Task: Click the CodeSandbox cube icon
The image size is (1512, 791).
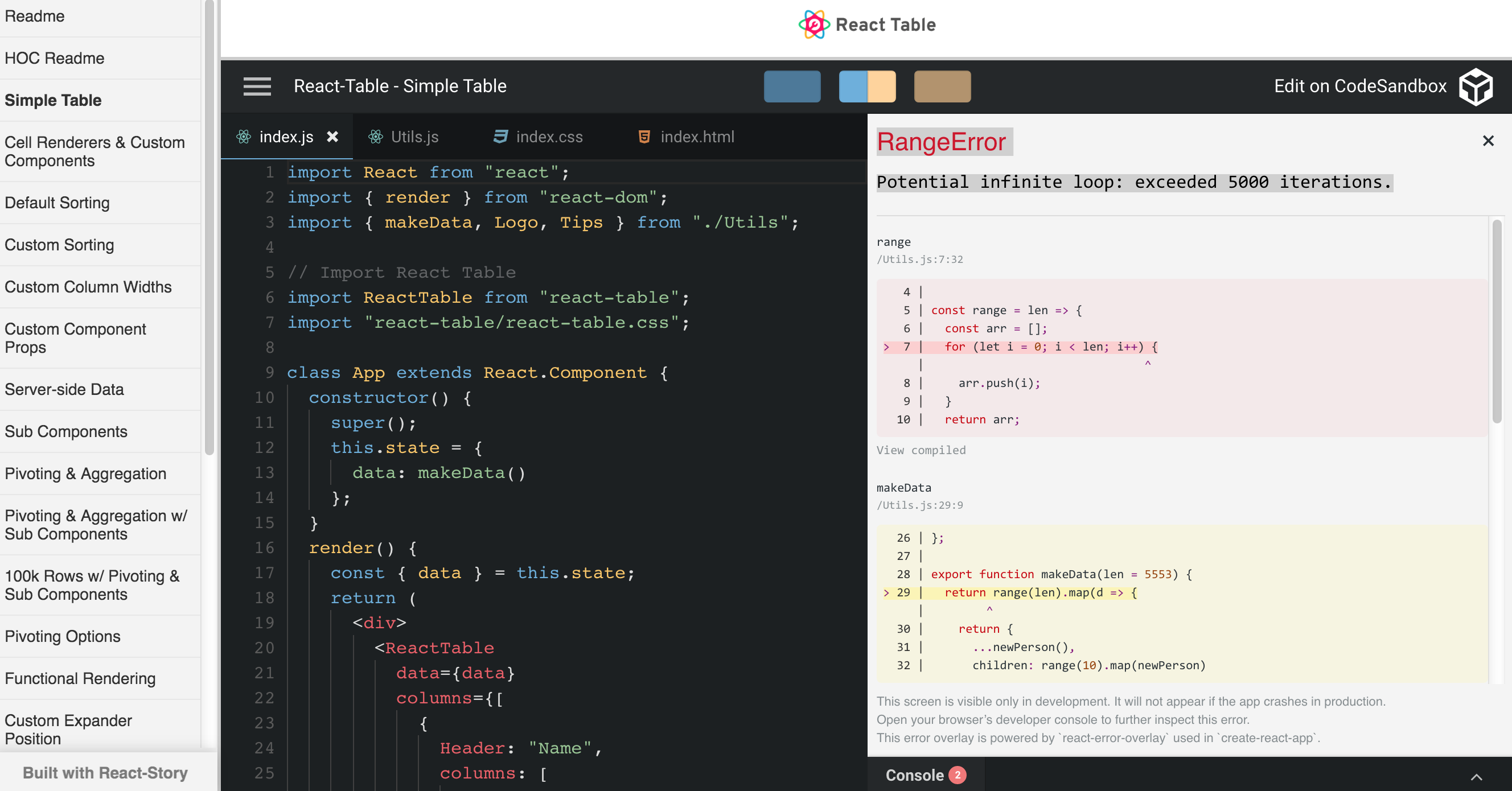Action: tap(1475, 86)
